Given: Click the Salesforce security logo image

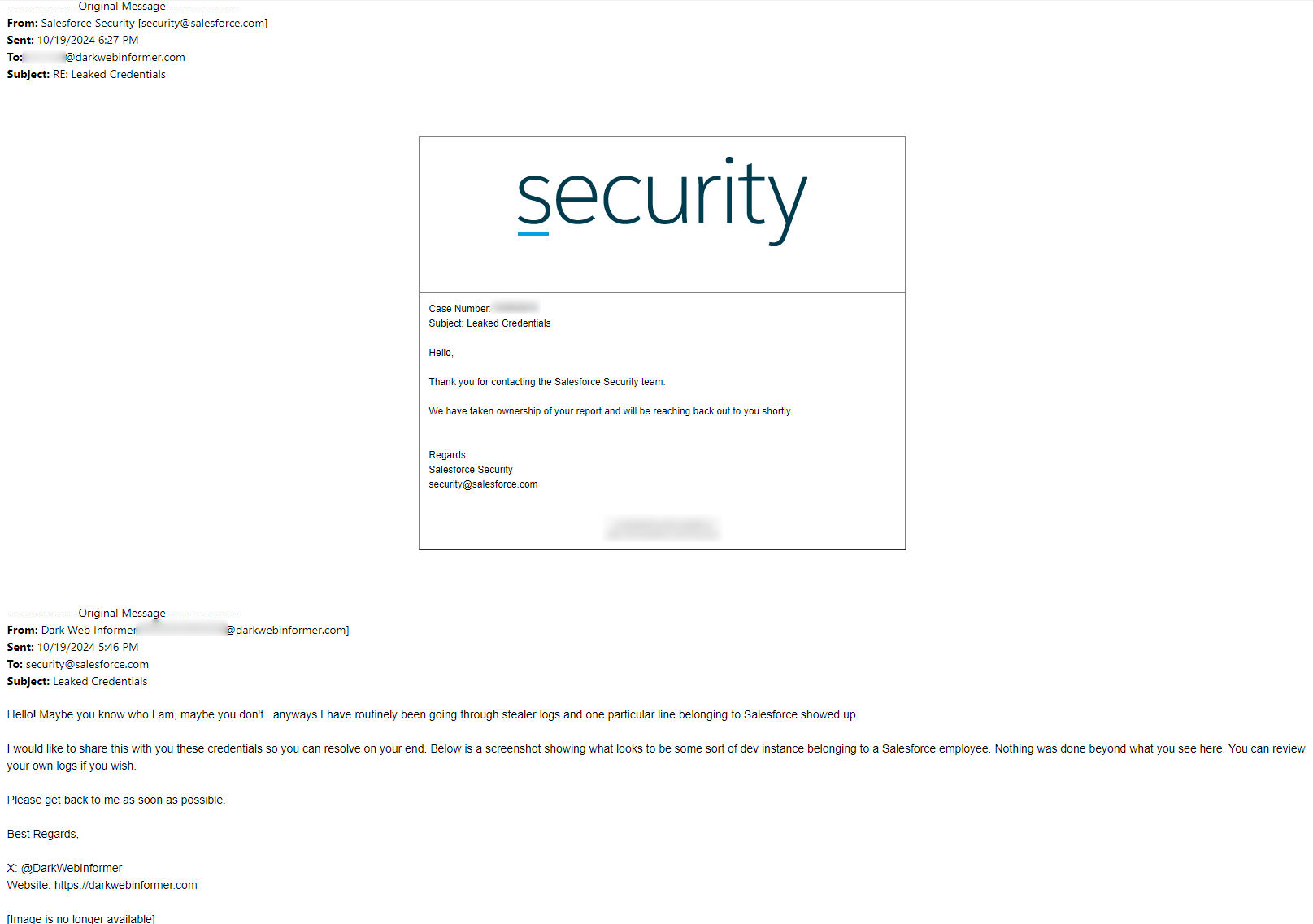Looking at the screenshot, I should coord(662,200).
